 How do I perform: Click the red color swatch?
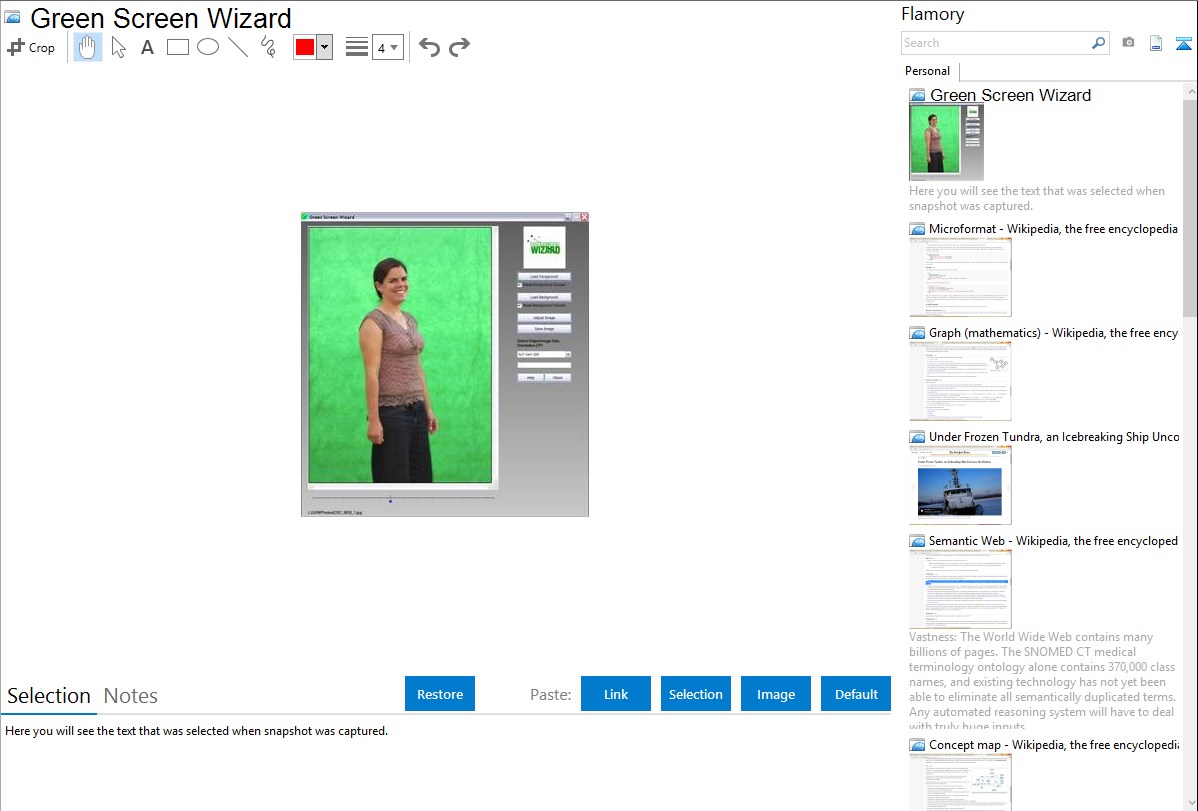305,47
